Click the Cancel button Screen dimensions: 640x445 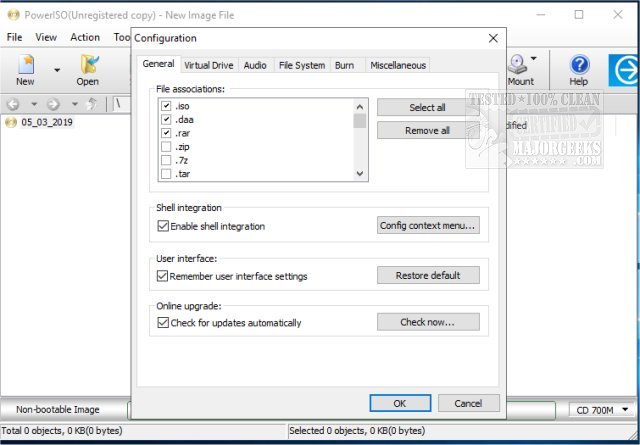[469, 403]
